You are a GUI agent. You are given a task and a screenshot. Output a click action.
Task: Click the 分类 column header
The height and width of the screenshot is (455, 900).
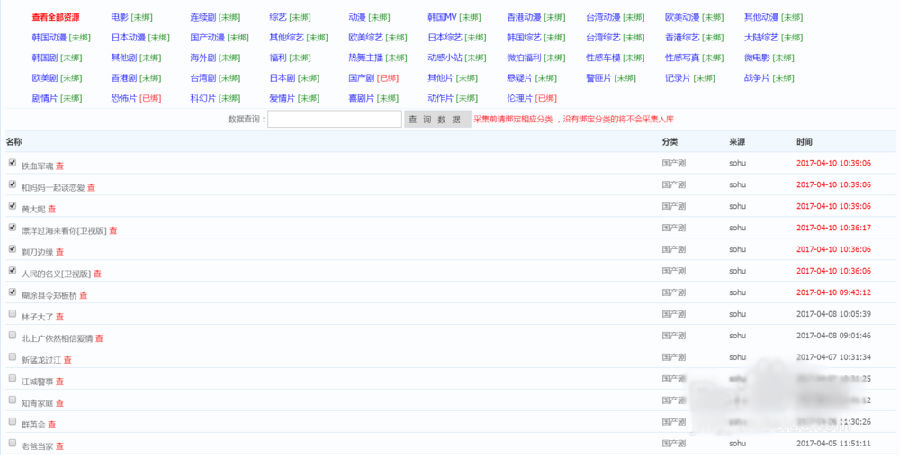tap(670, 142)
